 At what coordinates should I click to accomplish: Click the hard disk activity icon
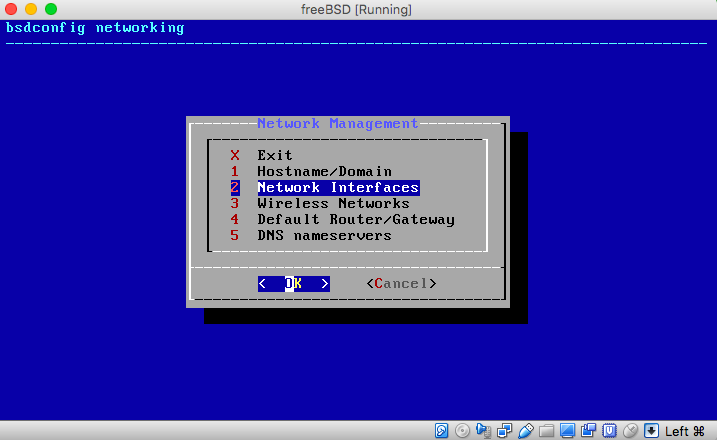point(441,430)
